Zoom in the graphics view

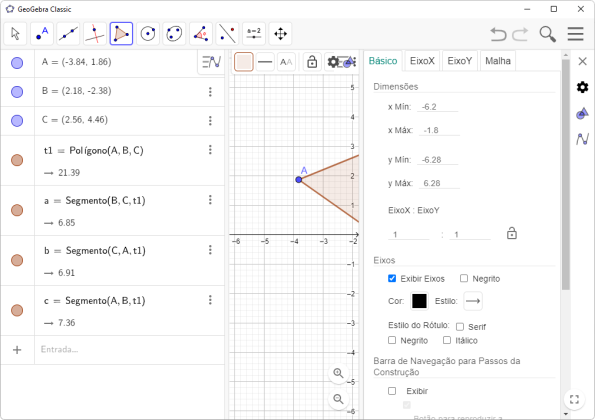pyautogui.click(x=338, y=373)
